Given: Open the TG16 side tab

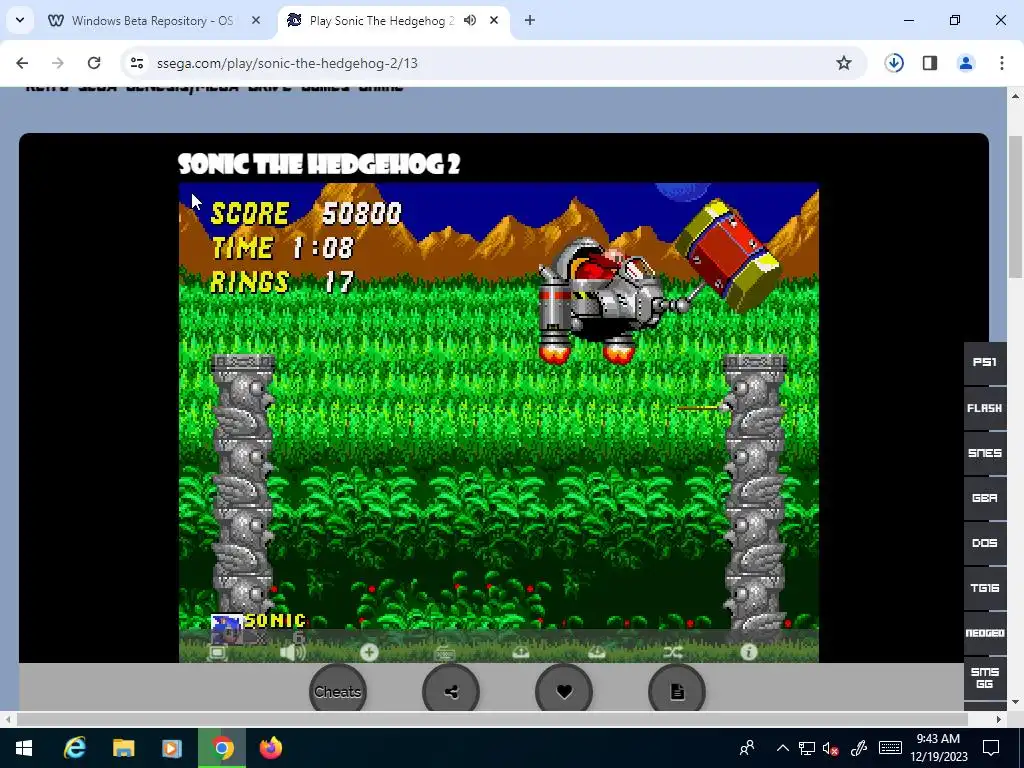Looking at the screenshot, I should (x=985, y=588).
